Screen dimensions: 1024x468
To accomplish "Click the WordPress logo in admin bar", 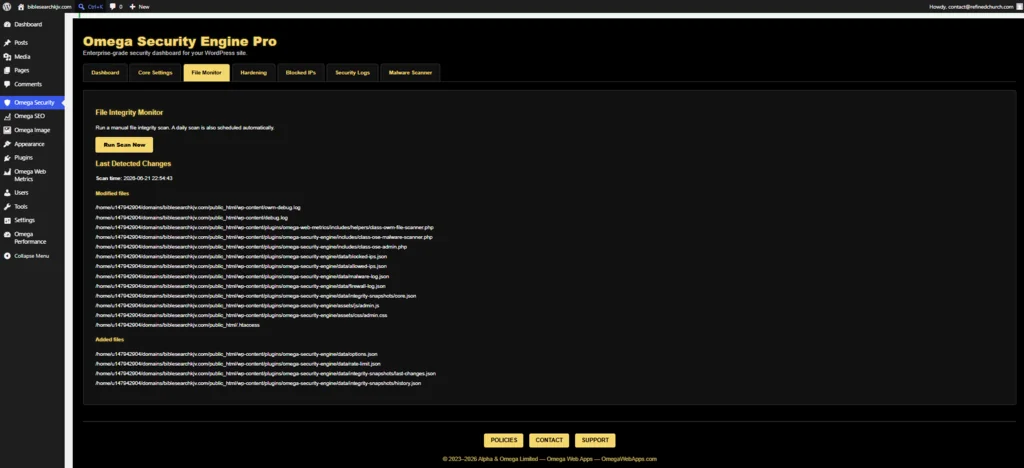I will pos(7,7).
